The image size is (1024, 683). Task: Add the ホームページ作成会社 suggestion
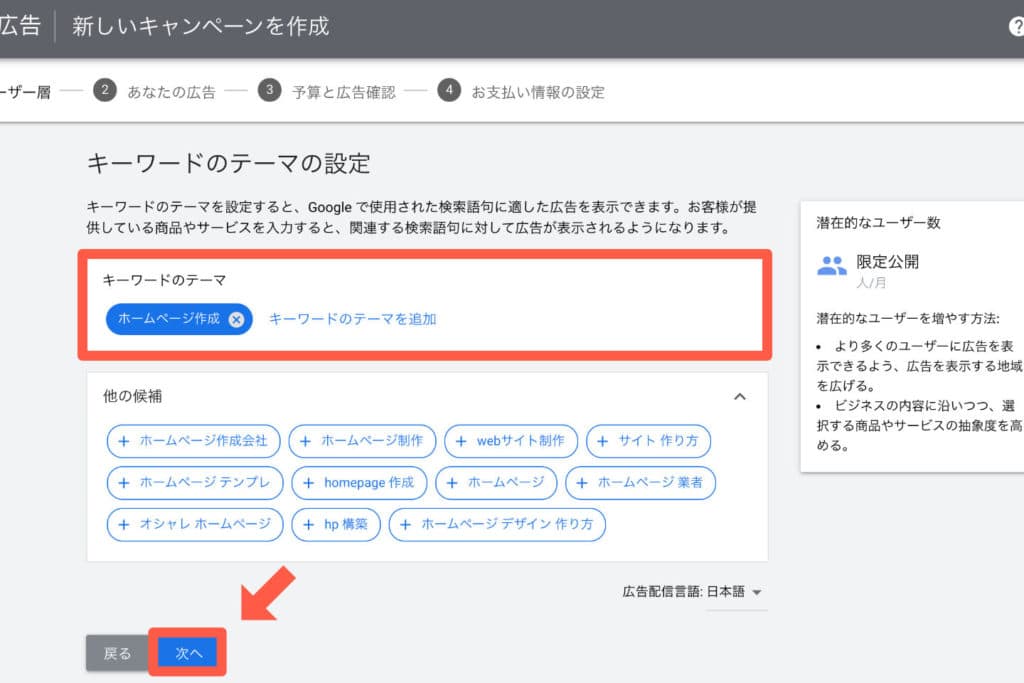point(194,440)
